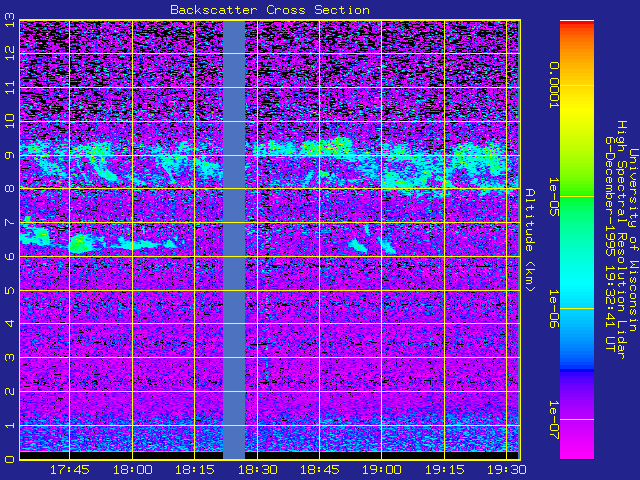Click the 19:30 time axis label
This screenshot has width=640, height=480.
click(x=507, y=470)
